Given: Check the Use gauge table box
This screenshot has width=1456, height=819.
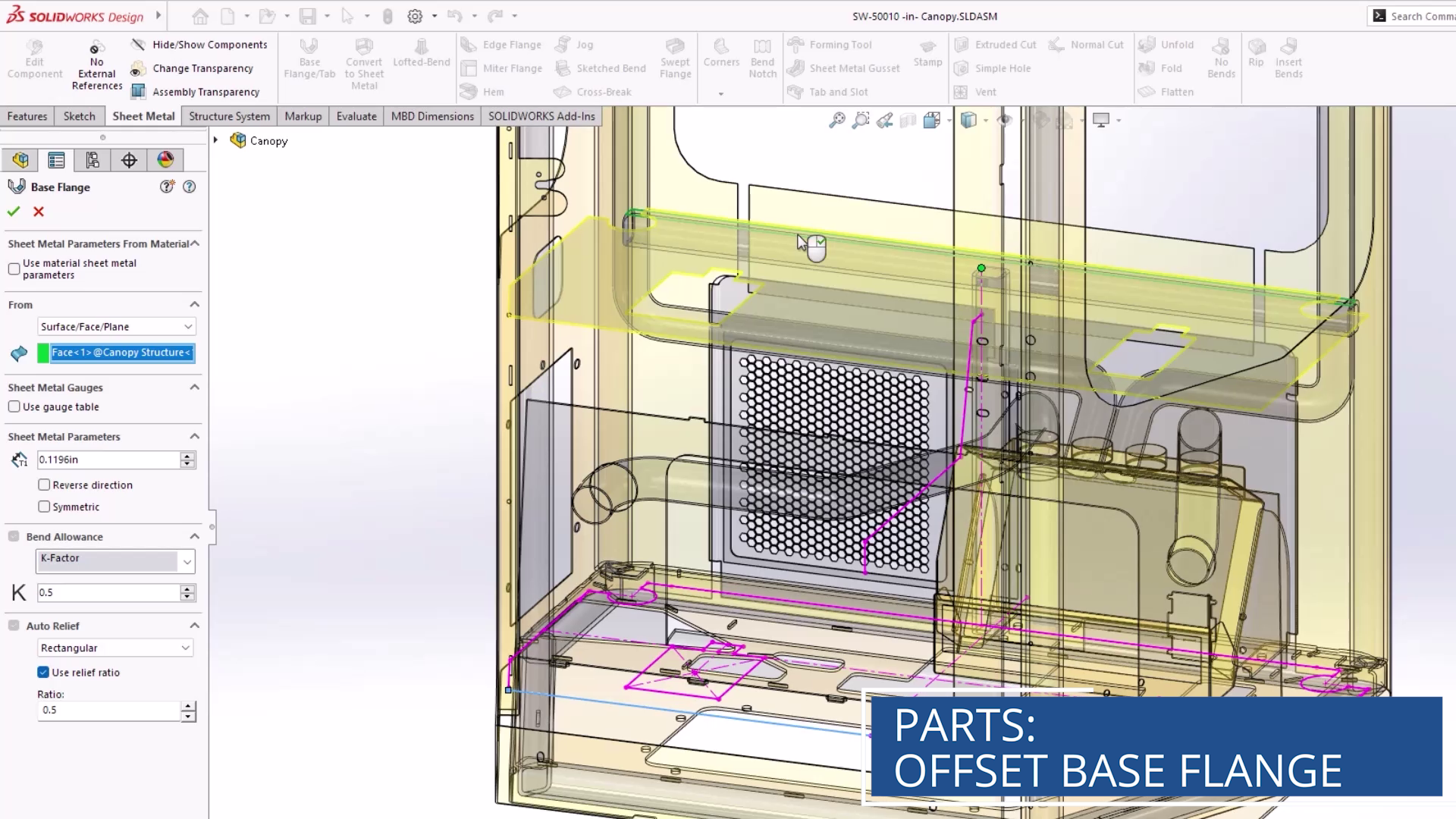Looking at the screenshot, I should tap(14, 406).
